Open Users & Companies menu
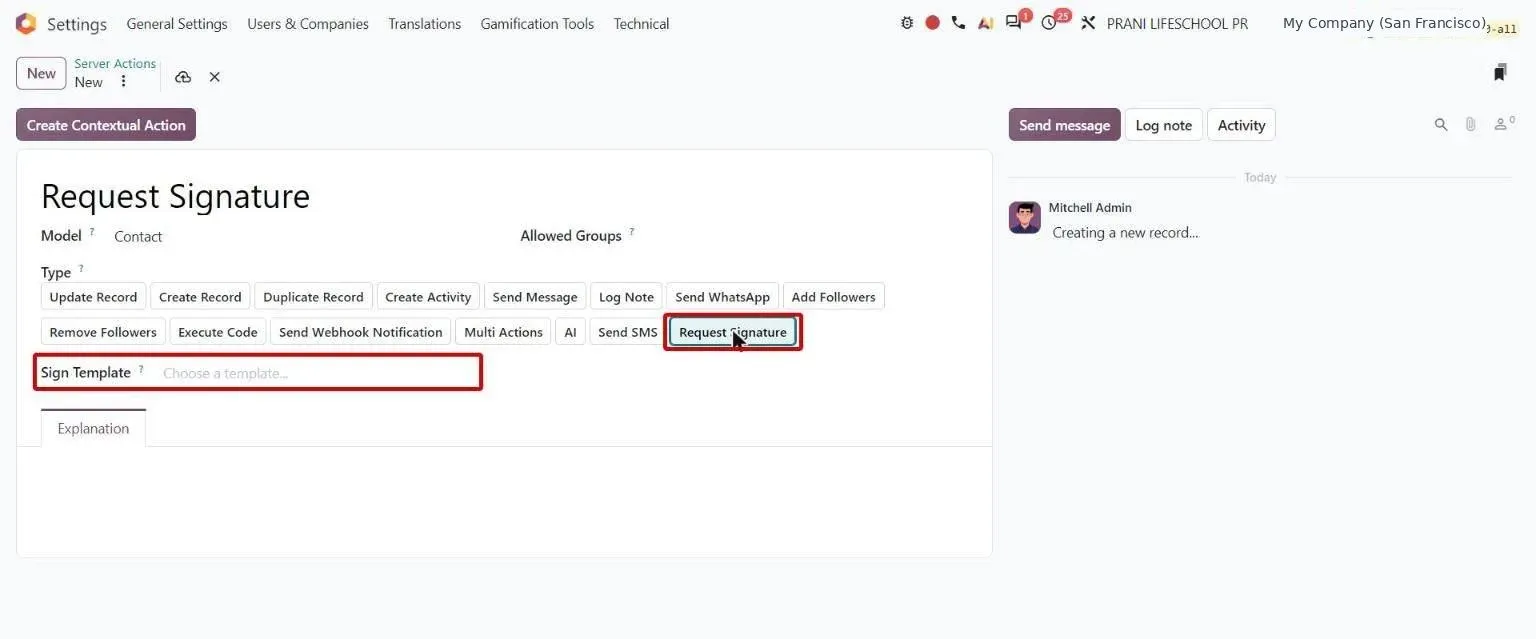1536x639 pixels. (308, 23)
